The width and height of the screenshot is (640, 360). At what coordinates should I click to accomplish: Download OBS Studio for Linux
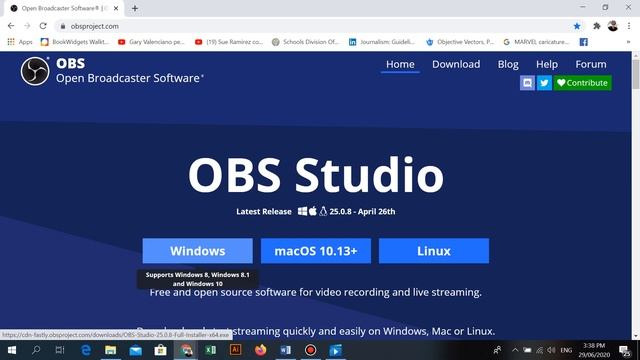coord(434,251)
